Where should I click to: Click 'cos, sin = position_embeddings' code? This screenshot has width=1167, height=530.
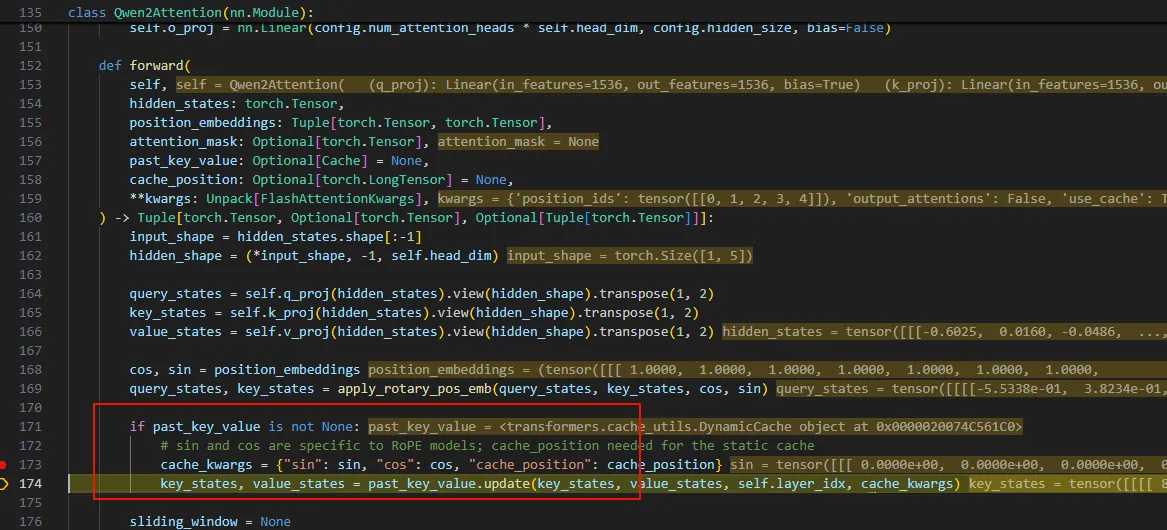[246, 370]
